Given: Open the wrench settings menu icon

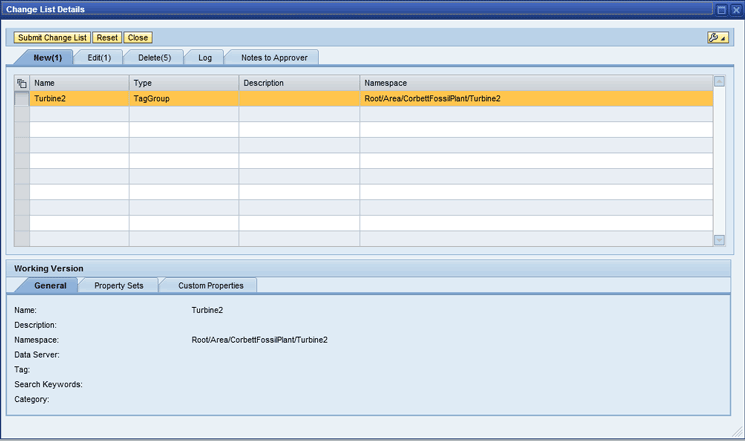Looking at the screenshot, I should (716, 37).
